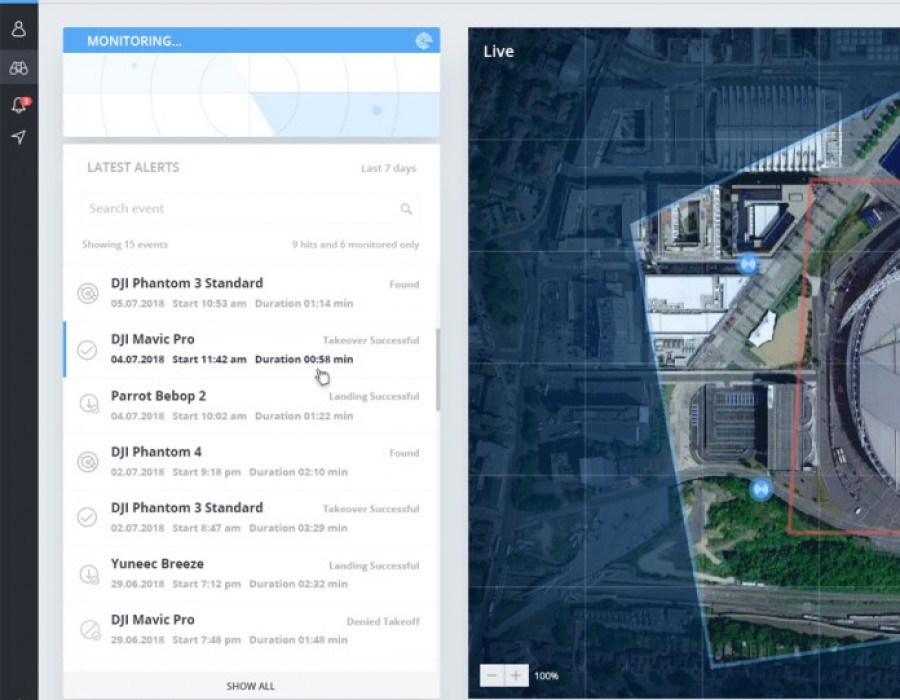Zoom in the map with plus button
This screenshot has width=900, height=700.
516,675
